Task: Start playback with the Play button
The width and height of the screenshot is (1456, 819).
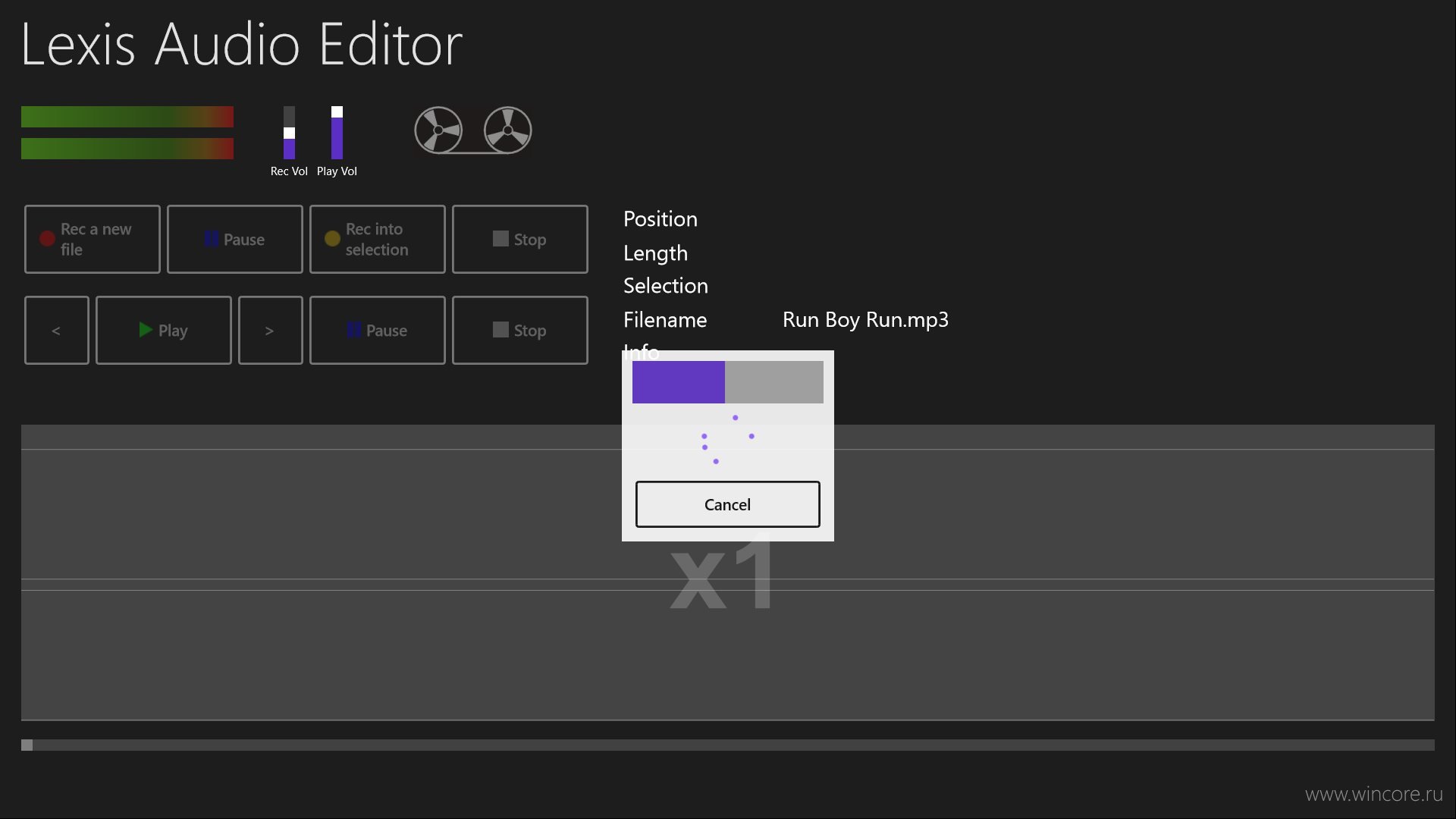Action: point(164,330)
